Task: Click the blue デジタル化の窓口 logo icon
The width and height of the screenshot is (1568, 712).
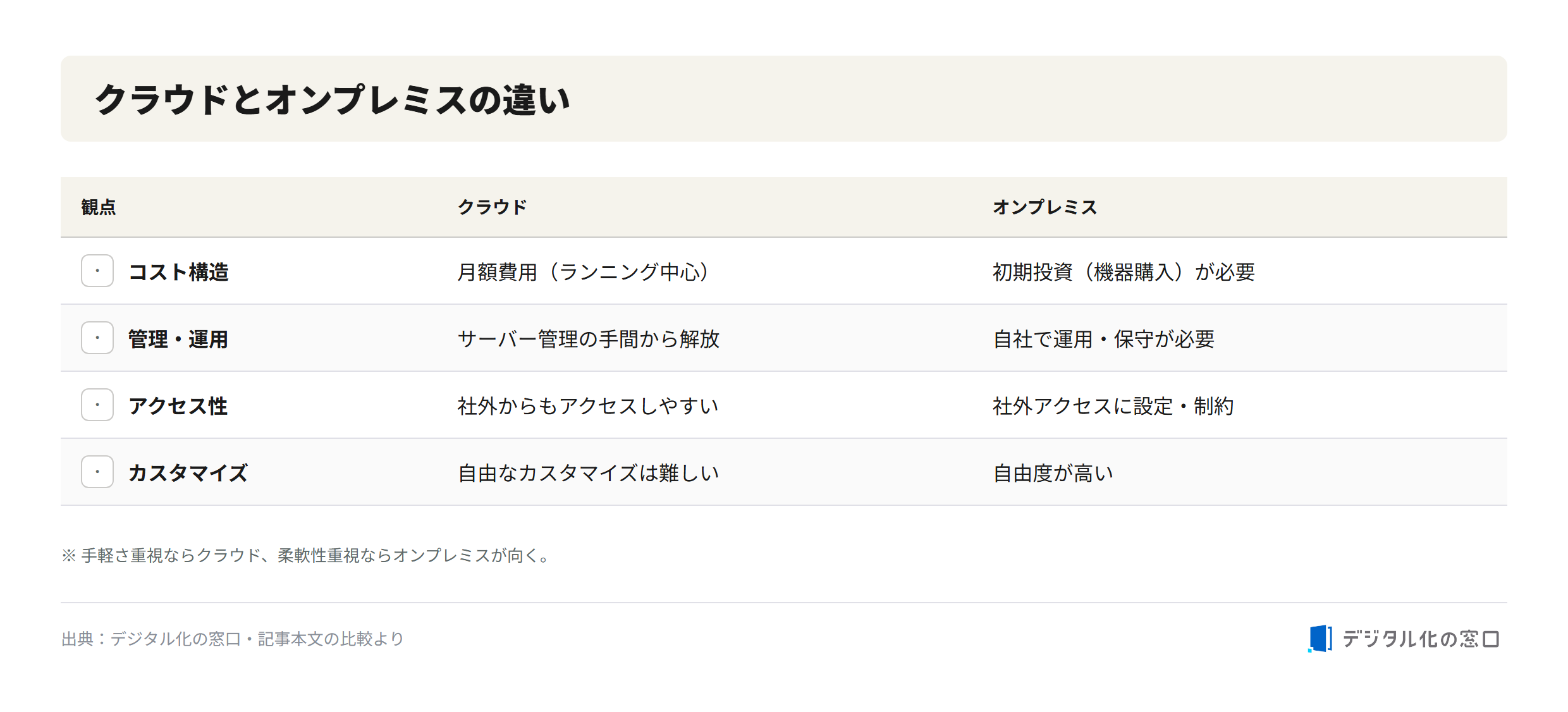Action: pos(1320,638)
